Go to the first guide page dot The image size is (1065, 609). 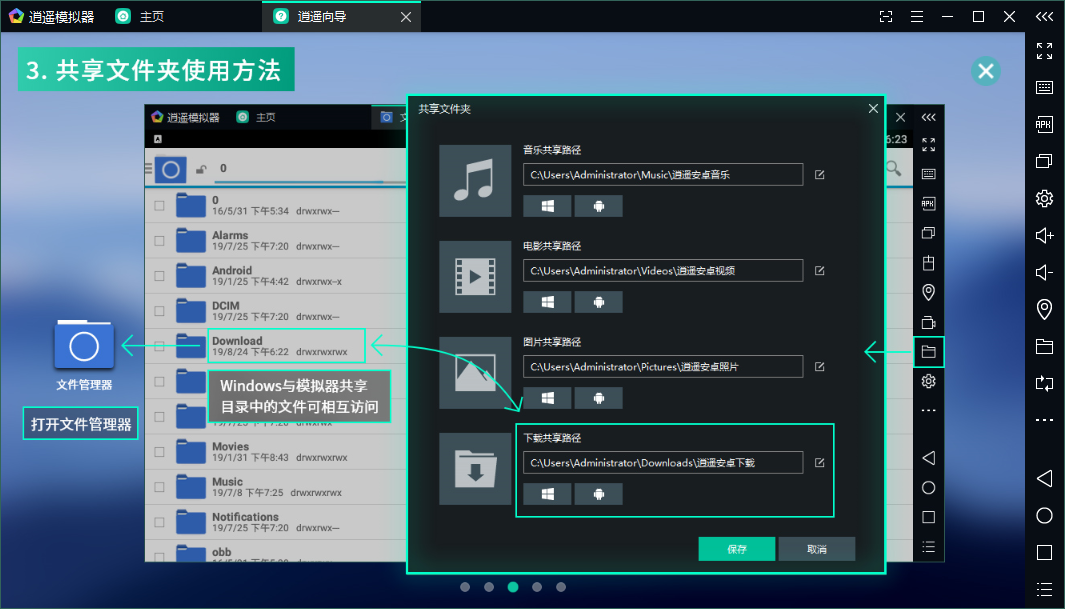(x=465, y=587)
